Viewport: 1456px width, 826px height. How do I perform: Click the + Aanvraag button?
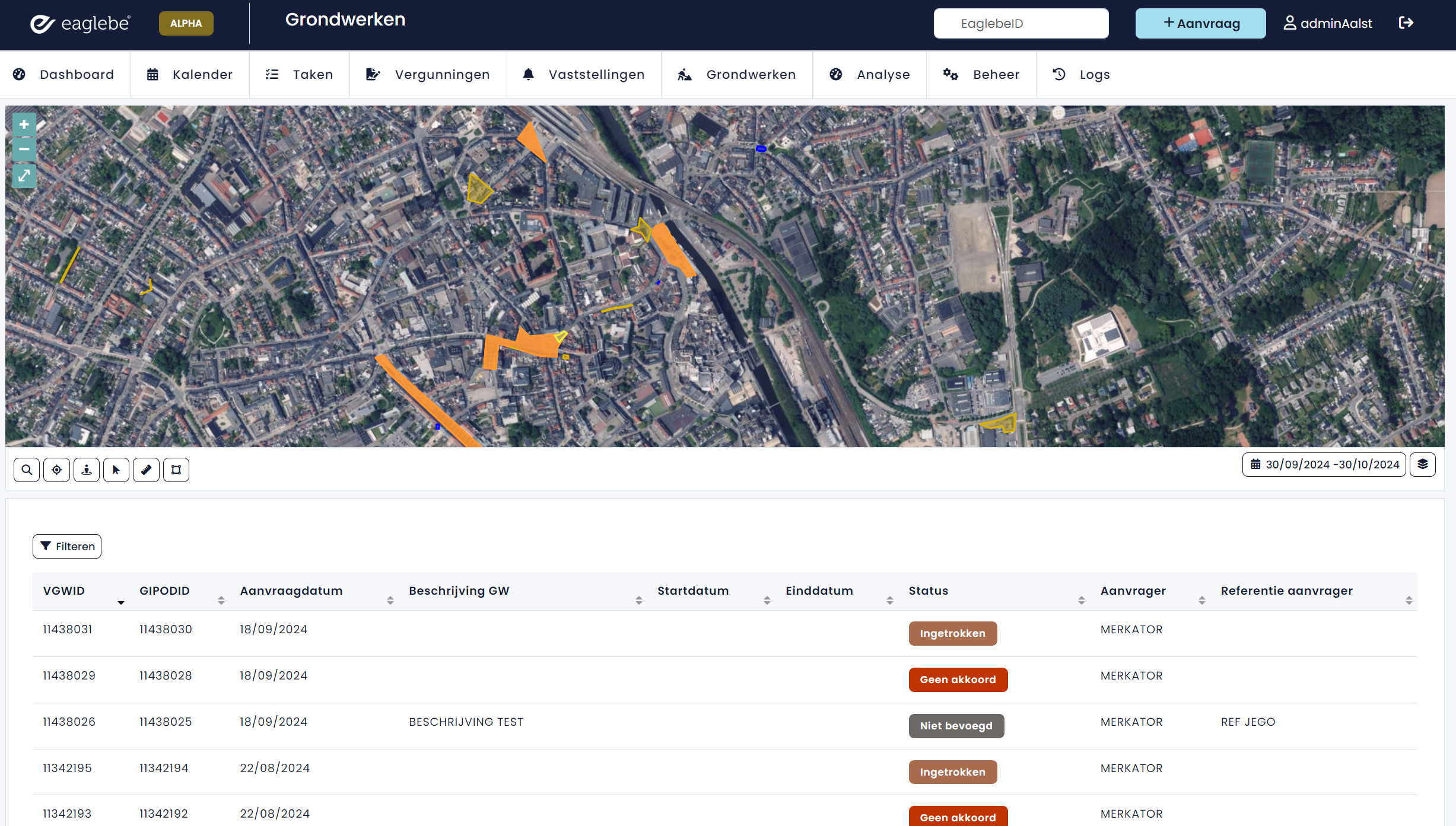[x=1200, y=24]
